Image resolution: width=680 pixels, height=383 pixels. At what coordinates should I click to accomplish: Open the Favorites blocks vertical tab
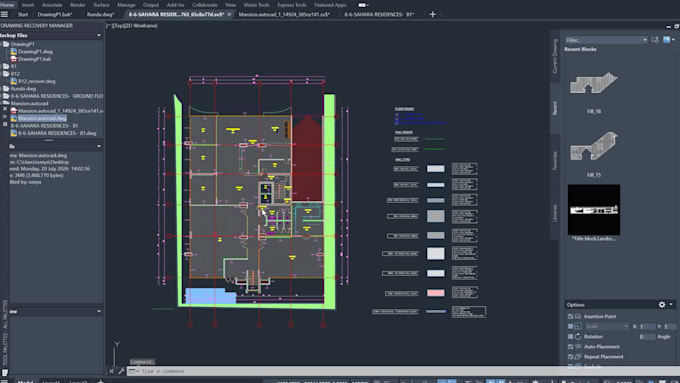pos(555,160)
